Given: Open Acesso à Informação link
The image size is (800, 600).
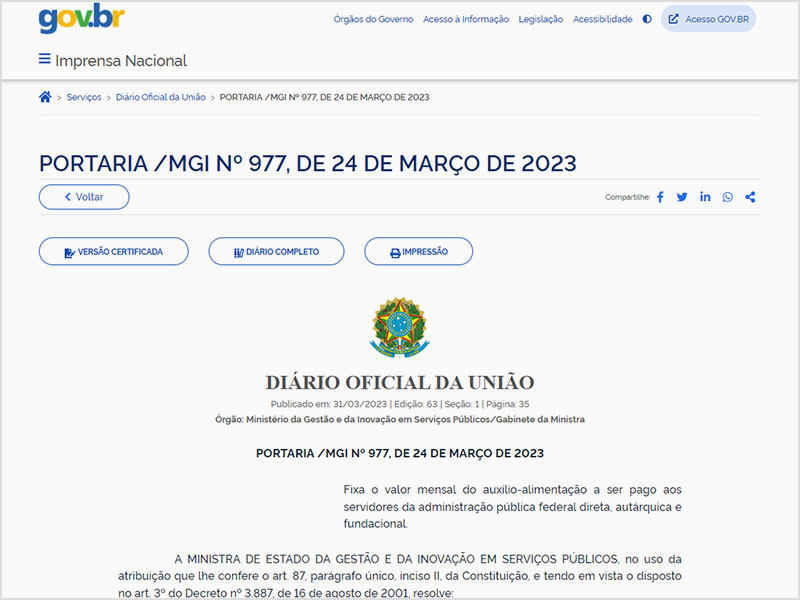Looking at the screenshot, I should tap(465, 19).
